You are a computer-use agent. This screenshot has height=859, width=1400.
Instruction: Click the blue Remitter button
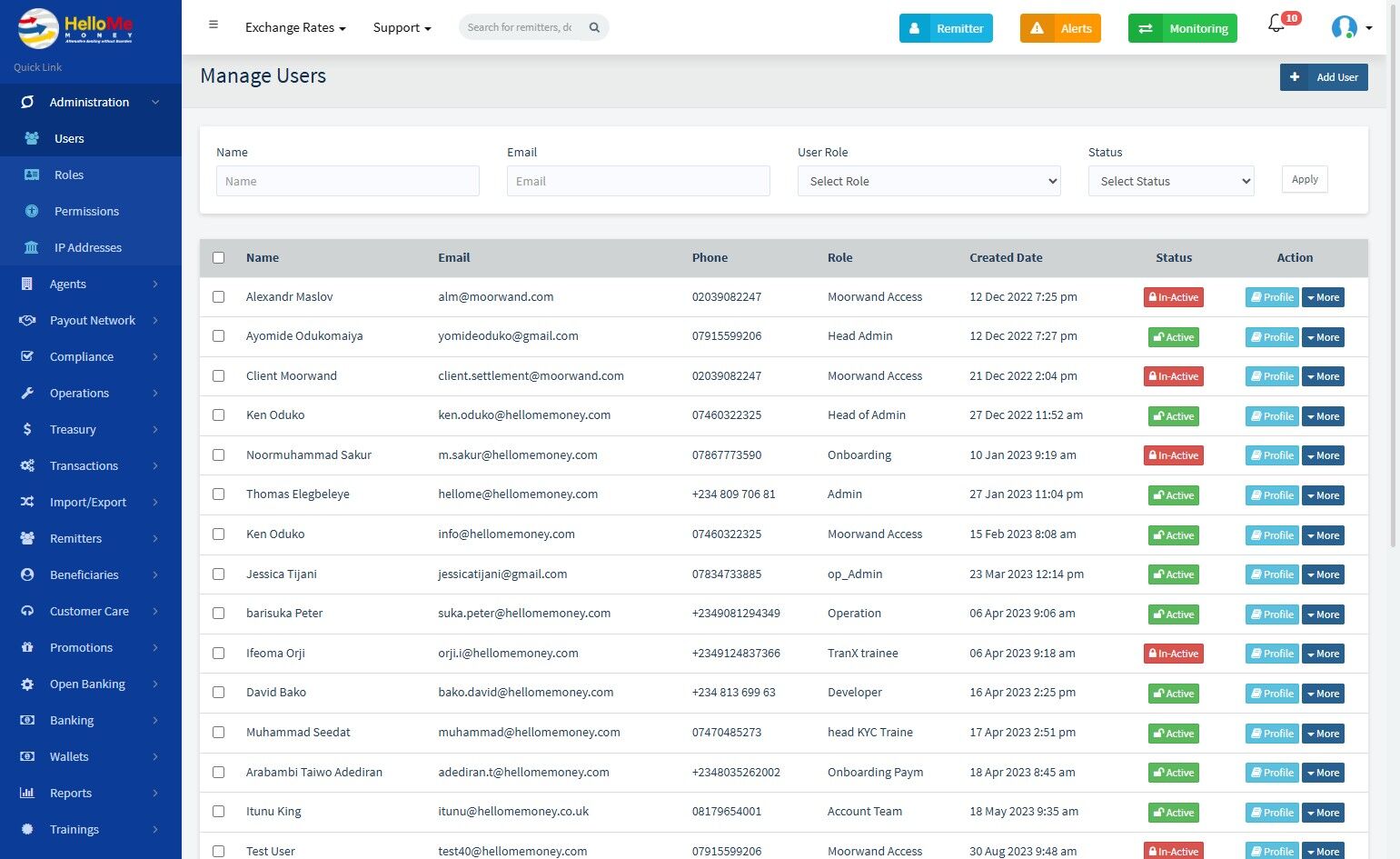pyautogui.click(x=946, y=28)
